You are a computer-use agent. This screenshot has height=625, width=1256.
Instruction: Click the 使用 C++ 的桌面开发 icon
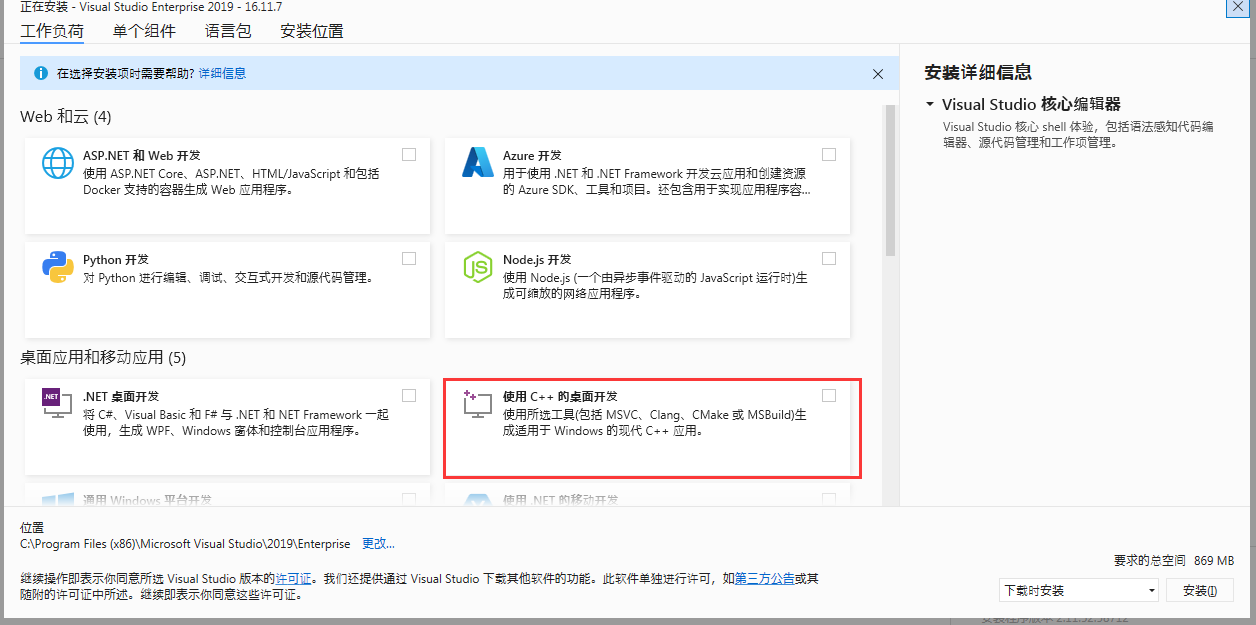point(478,404)
